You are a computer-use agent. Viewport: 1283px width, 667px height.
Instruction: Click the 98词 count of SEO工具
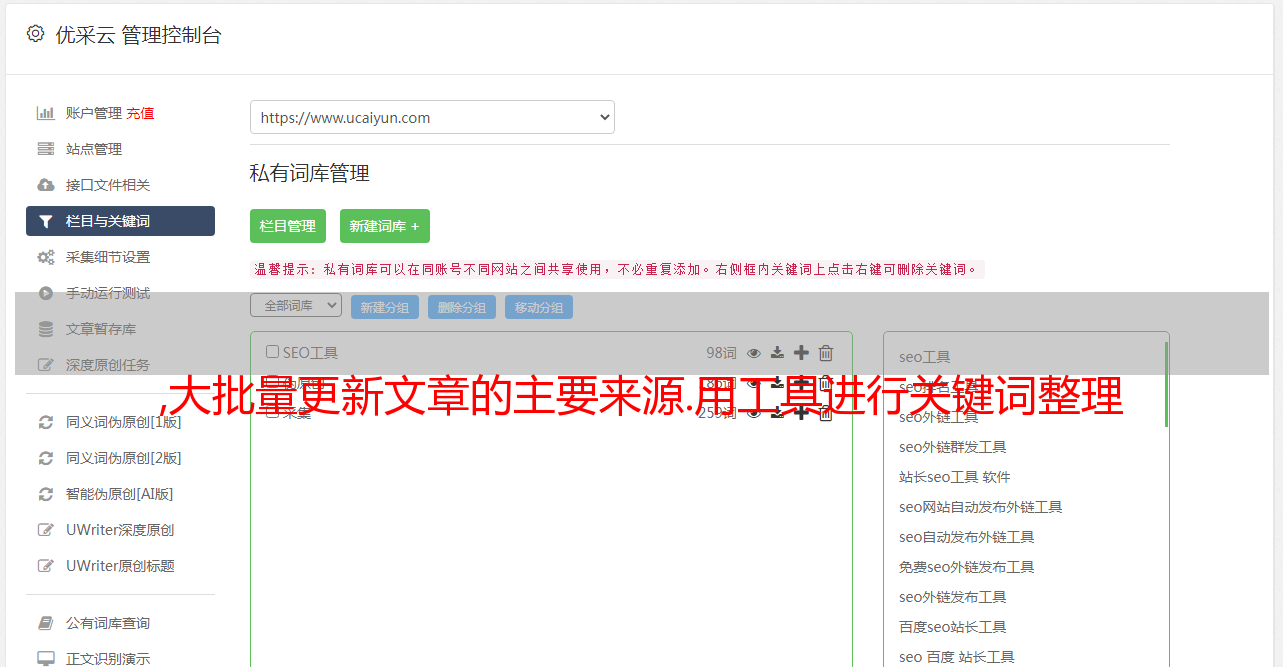(x=721, y=352)
